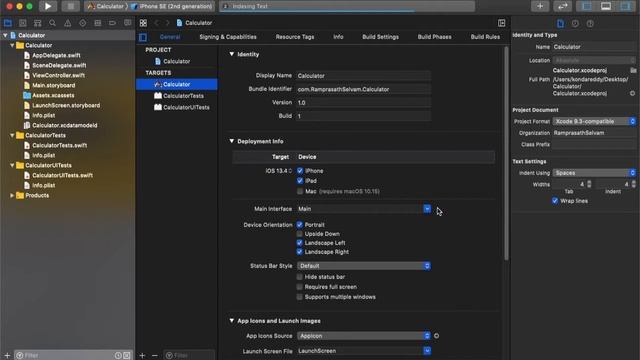Open the Build Settings tab
Screen dimensions: 640x360
(x=380, y=37)
